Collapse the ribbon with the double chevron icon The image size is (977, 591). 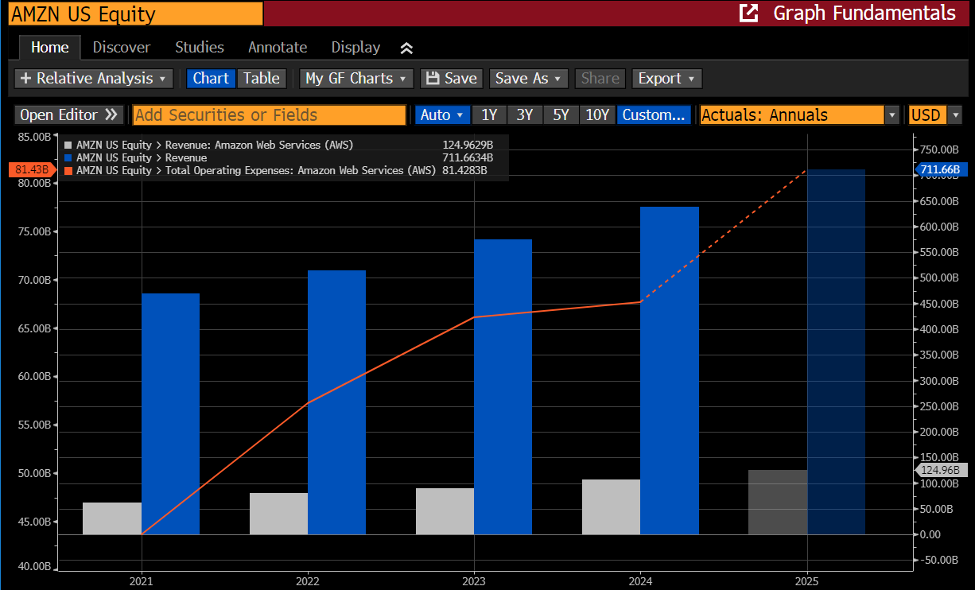pos(406,48)
